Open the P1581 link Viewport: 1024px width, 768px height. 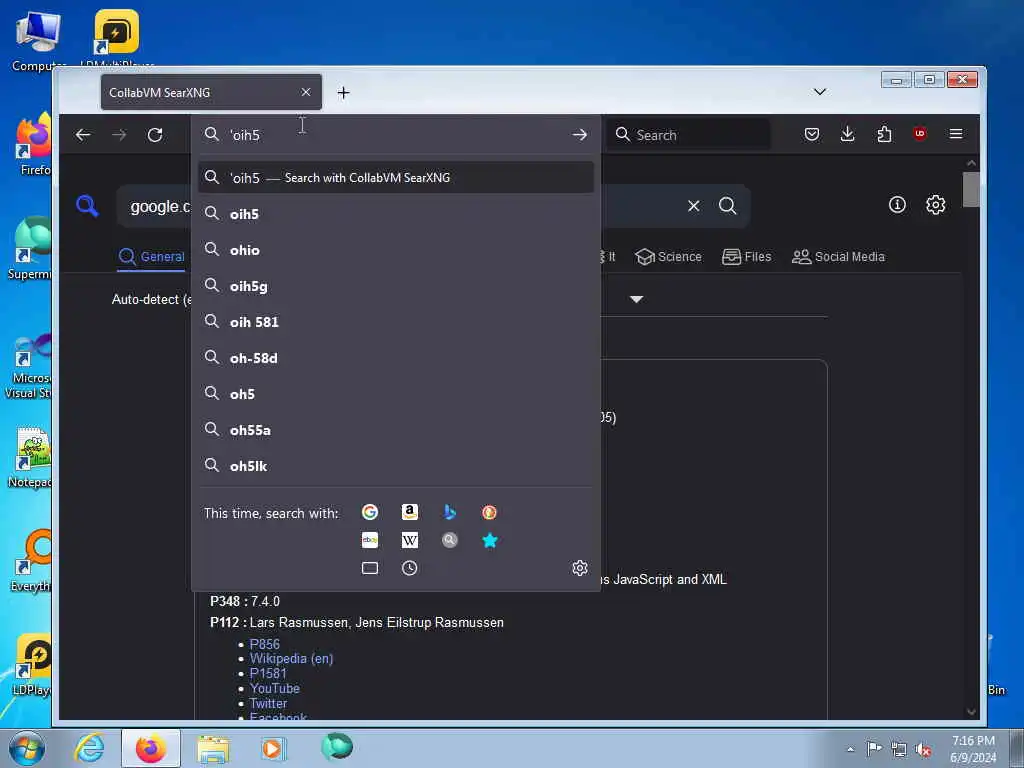(x=268, y=673)
